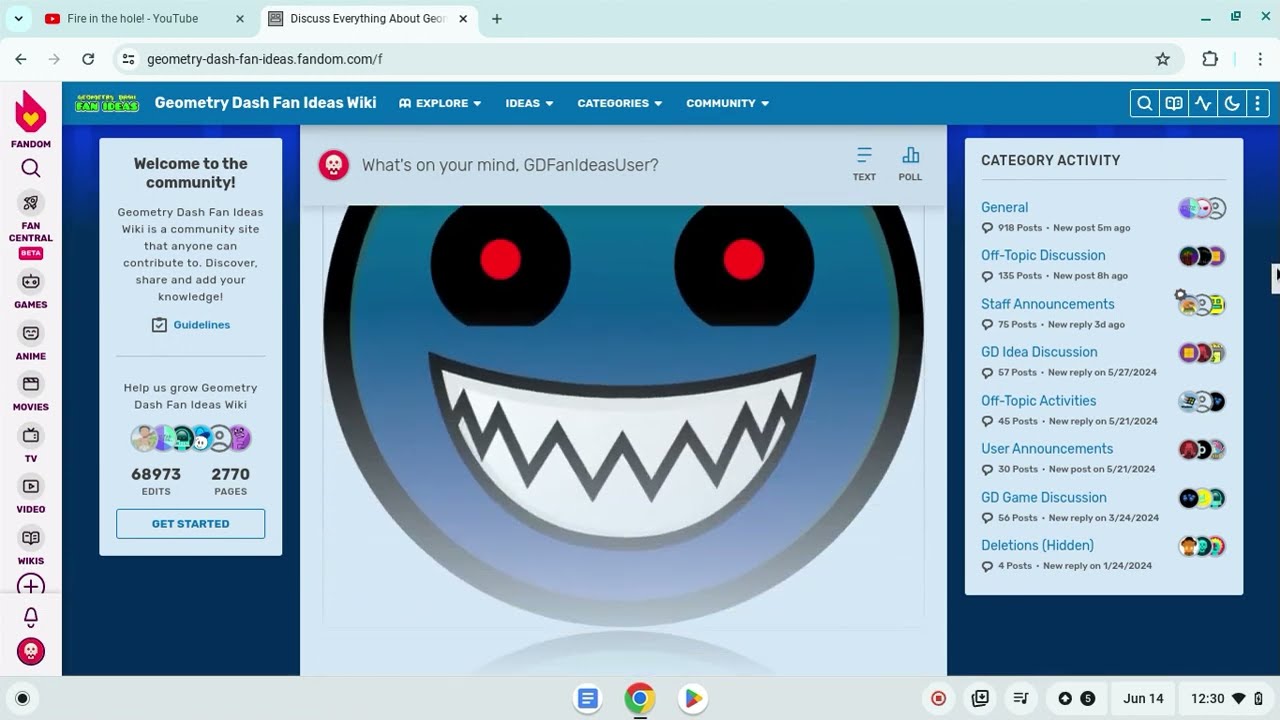Close the YouTube tab
This screenshot has height=720, width=1280.
(240, 19)
